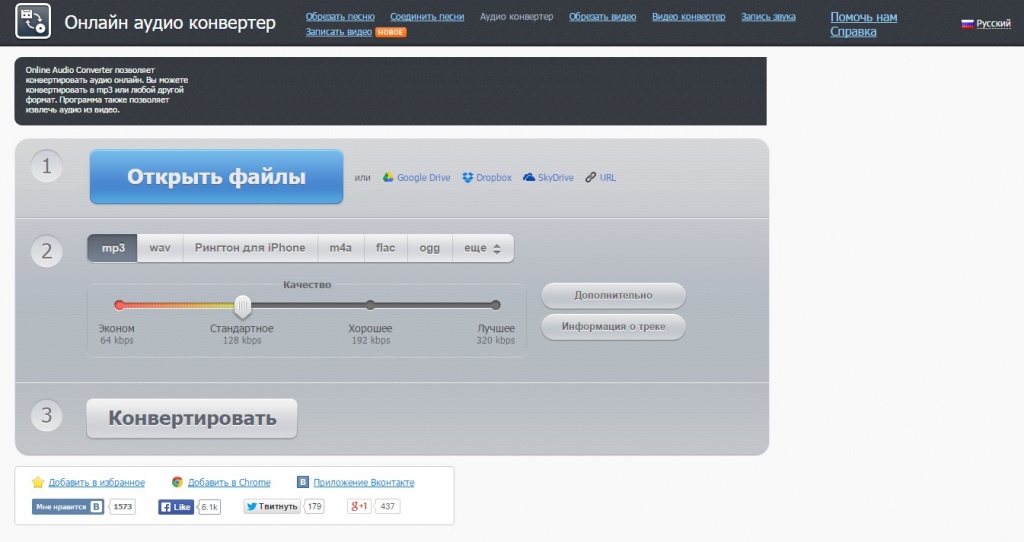
Task: Expand the 'Дополнительно' advanced settings
Action: coord(613,296)
